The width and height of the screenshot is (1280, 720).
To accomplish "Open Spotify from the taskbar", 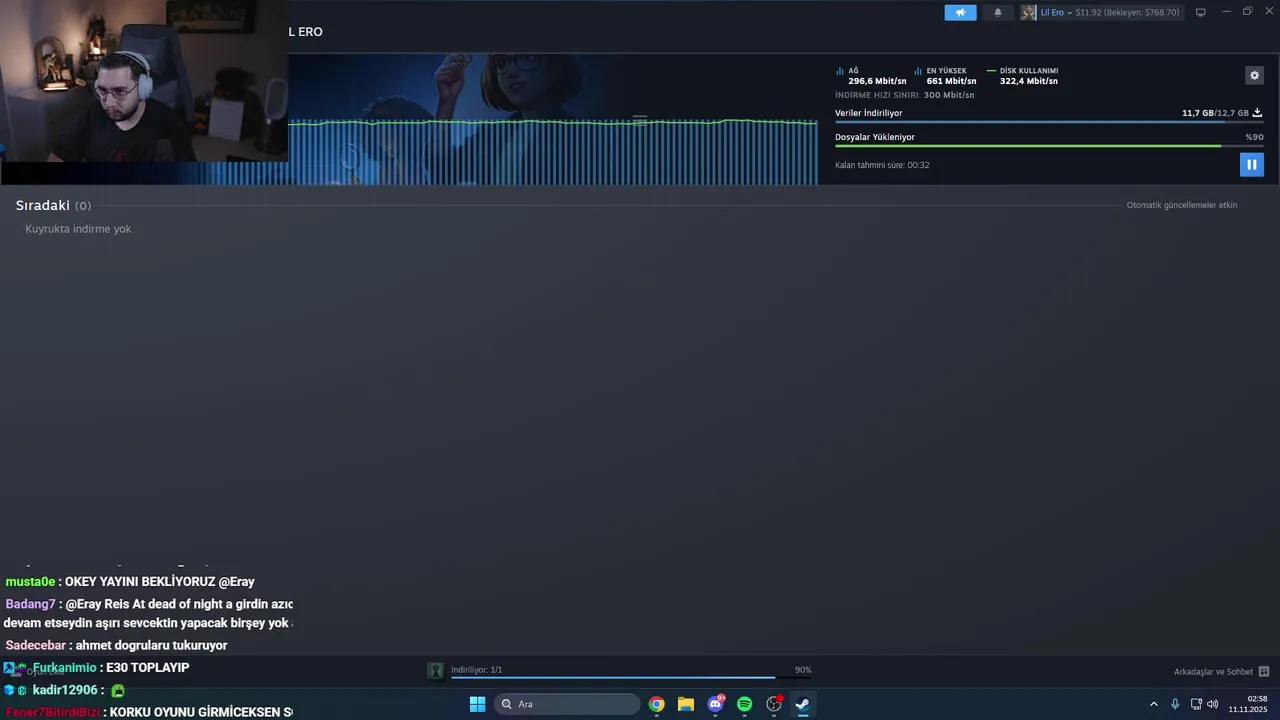I will click(744, 704).
